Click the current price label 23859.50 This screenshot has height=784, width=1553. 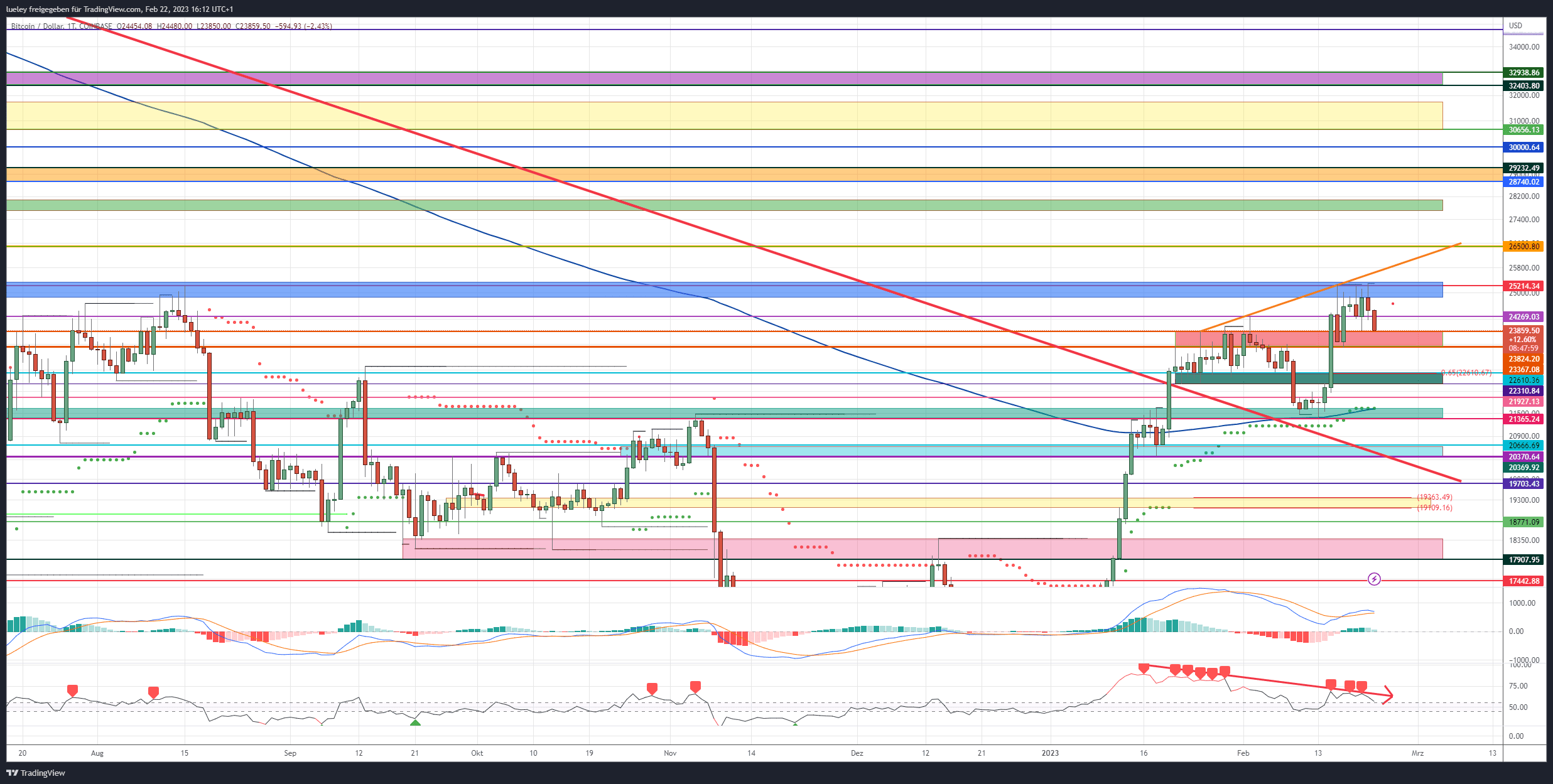click(x=1523, y=331)
